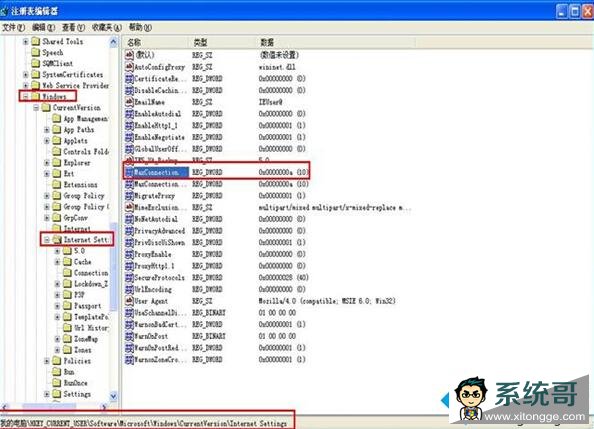The image size is (594, 429).
Task: Select the EmailName string value icon
Action: point(129,102)
